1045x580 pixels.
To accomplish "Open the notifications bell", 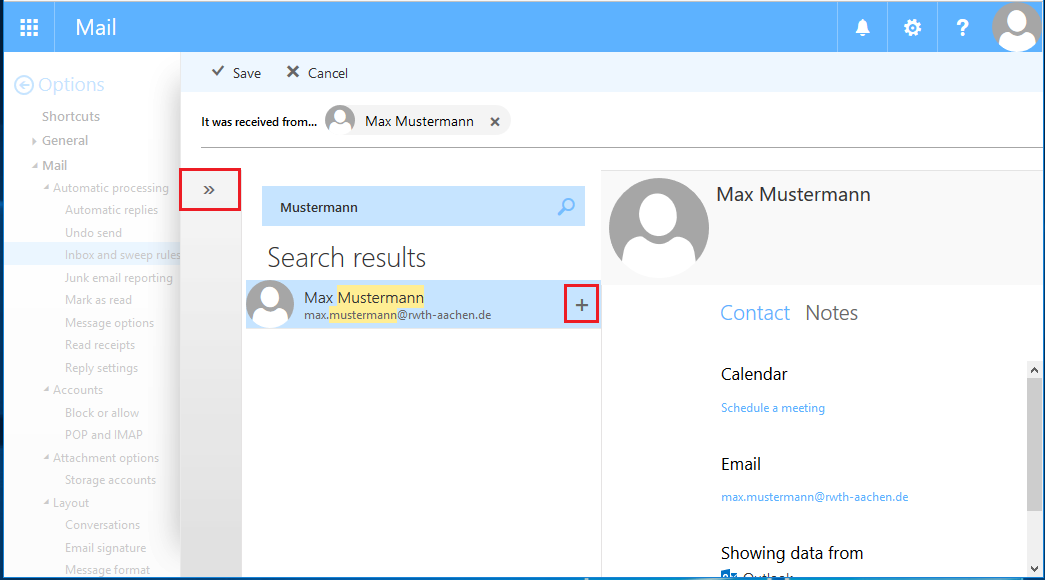I will click(861, 27).
